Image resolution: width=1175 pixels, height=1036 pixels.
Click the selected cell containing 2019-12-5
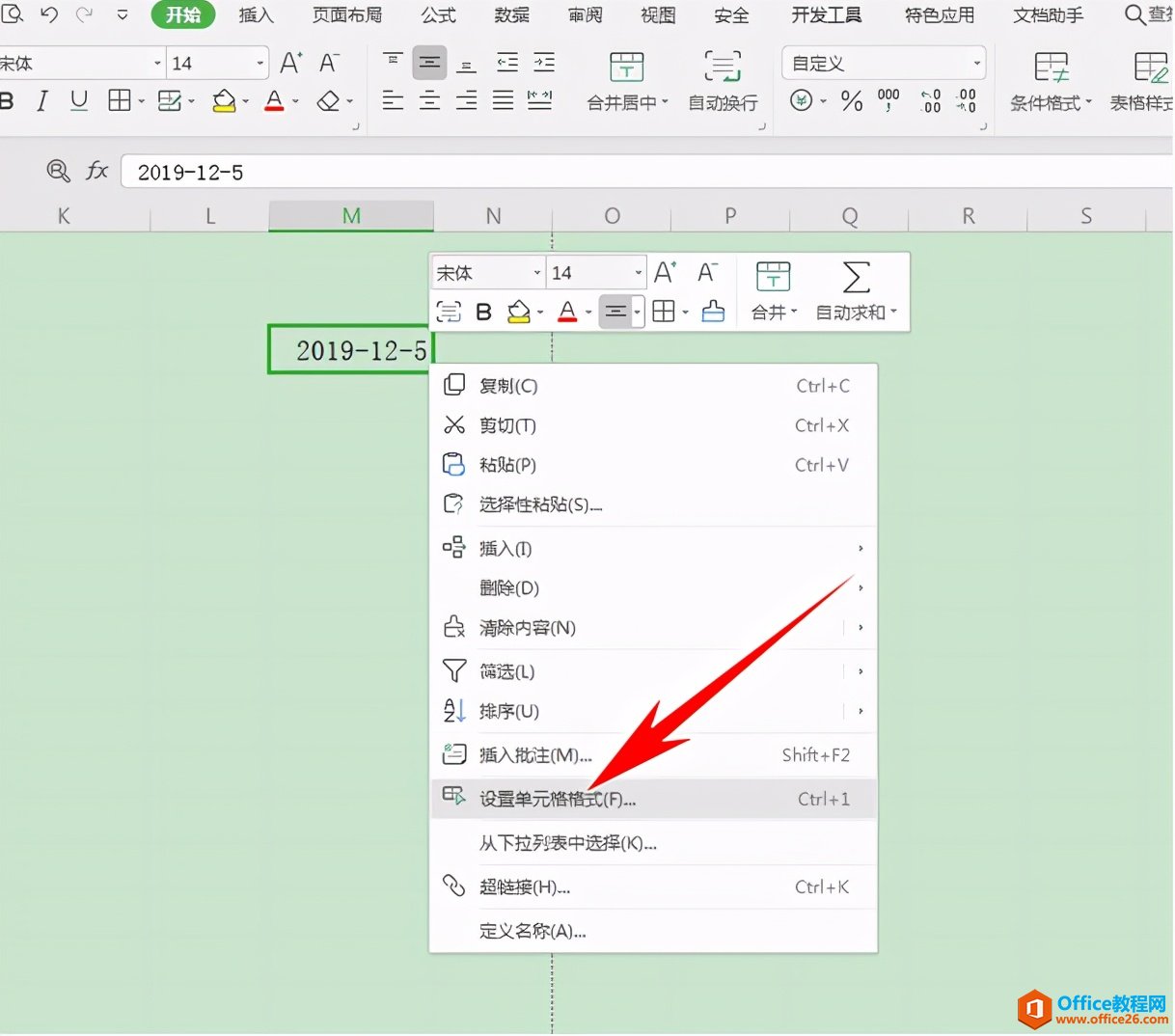pyautogui.click(x=350, y=349)
